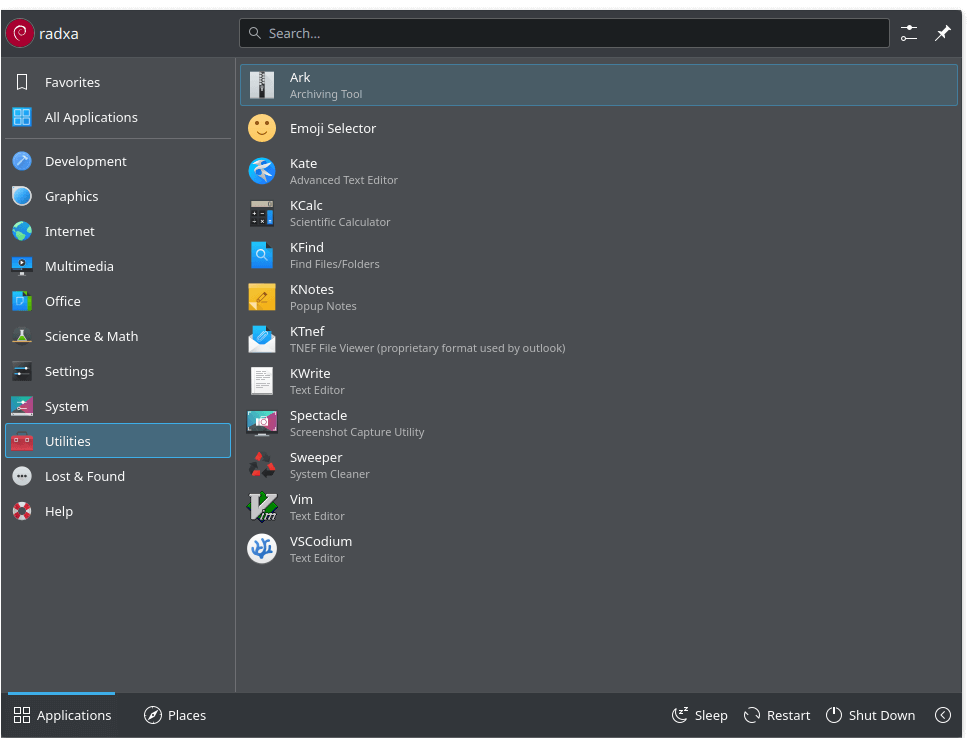The image size is (972, 739).
Task: Launch Sweeper recycle icon
Action: pos(262,466)
